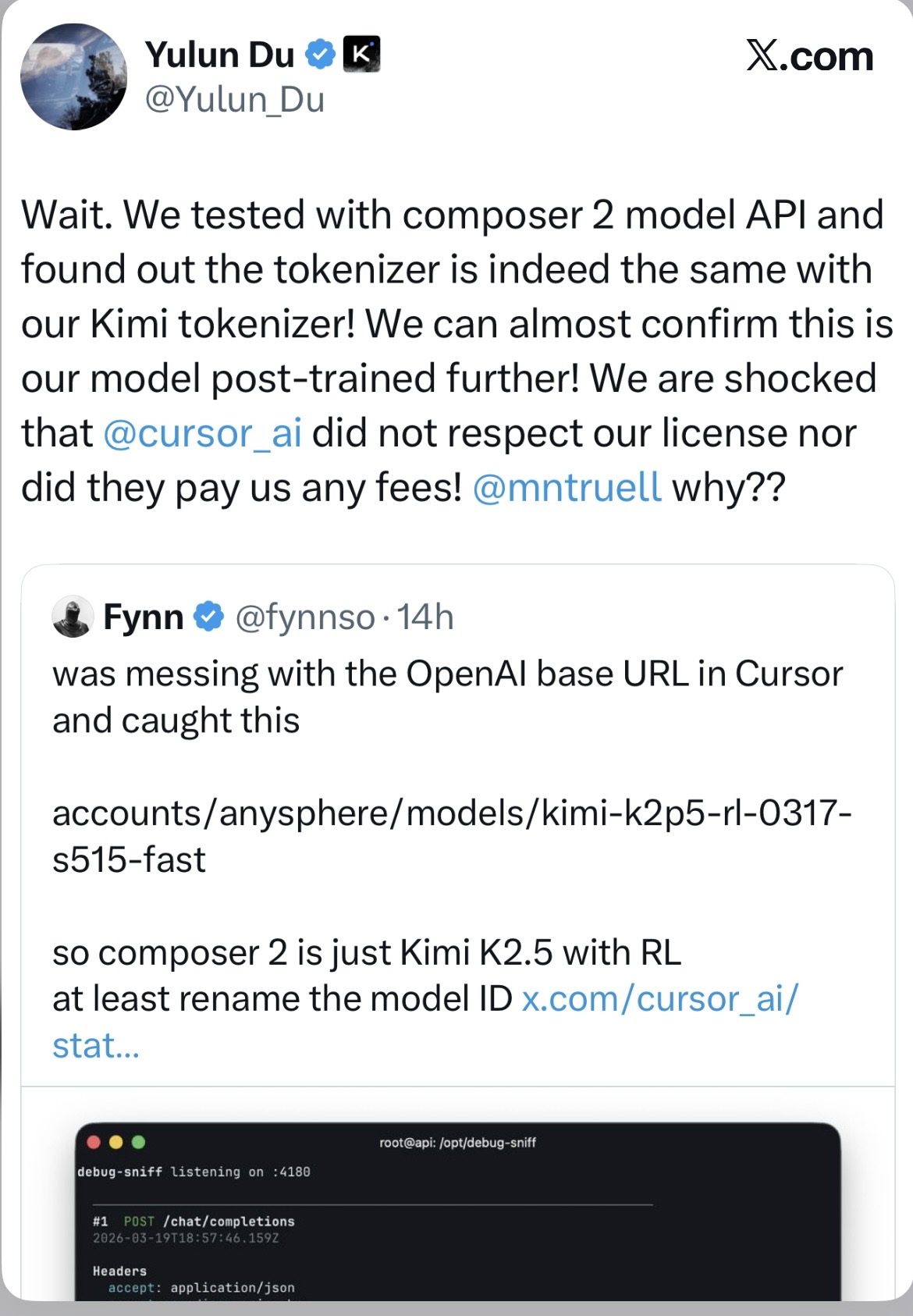Open the @mntruell mention
Viewport: 913px width, 1316px height.
coord(567,488)
